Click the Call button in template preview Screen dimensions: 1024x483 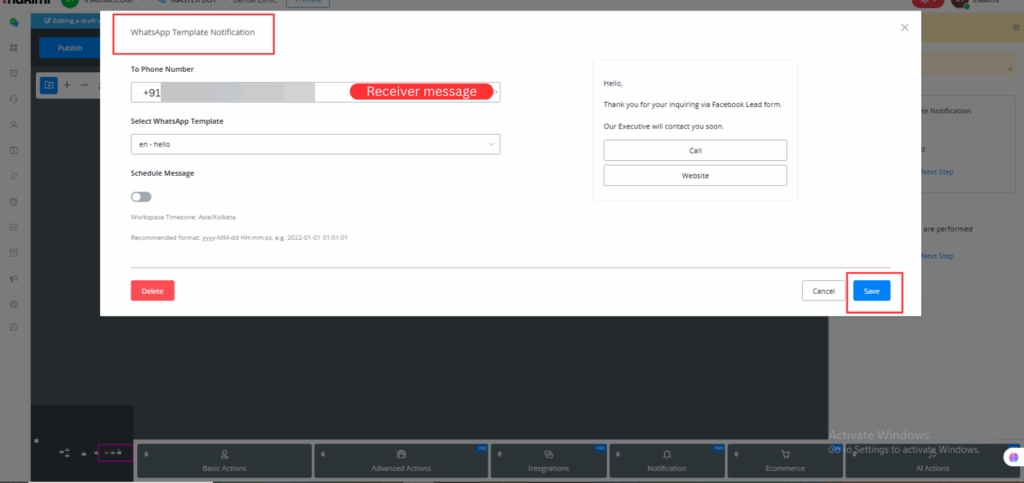point(695,150)
